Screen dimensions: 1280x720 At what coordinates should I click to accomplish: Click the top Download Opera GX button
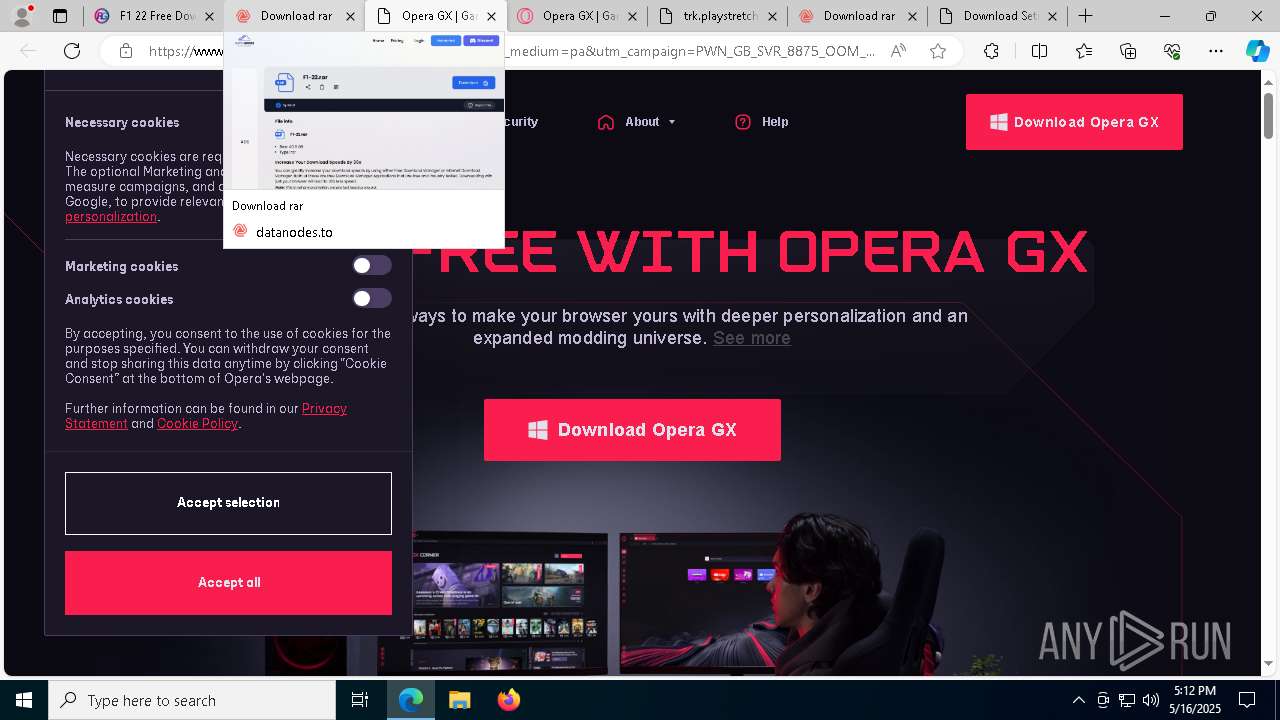(1074, 122)
